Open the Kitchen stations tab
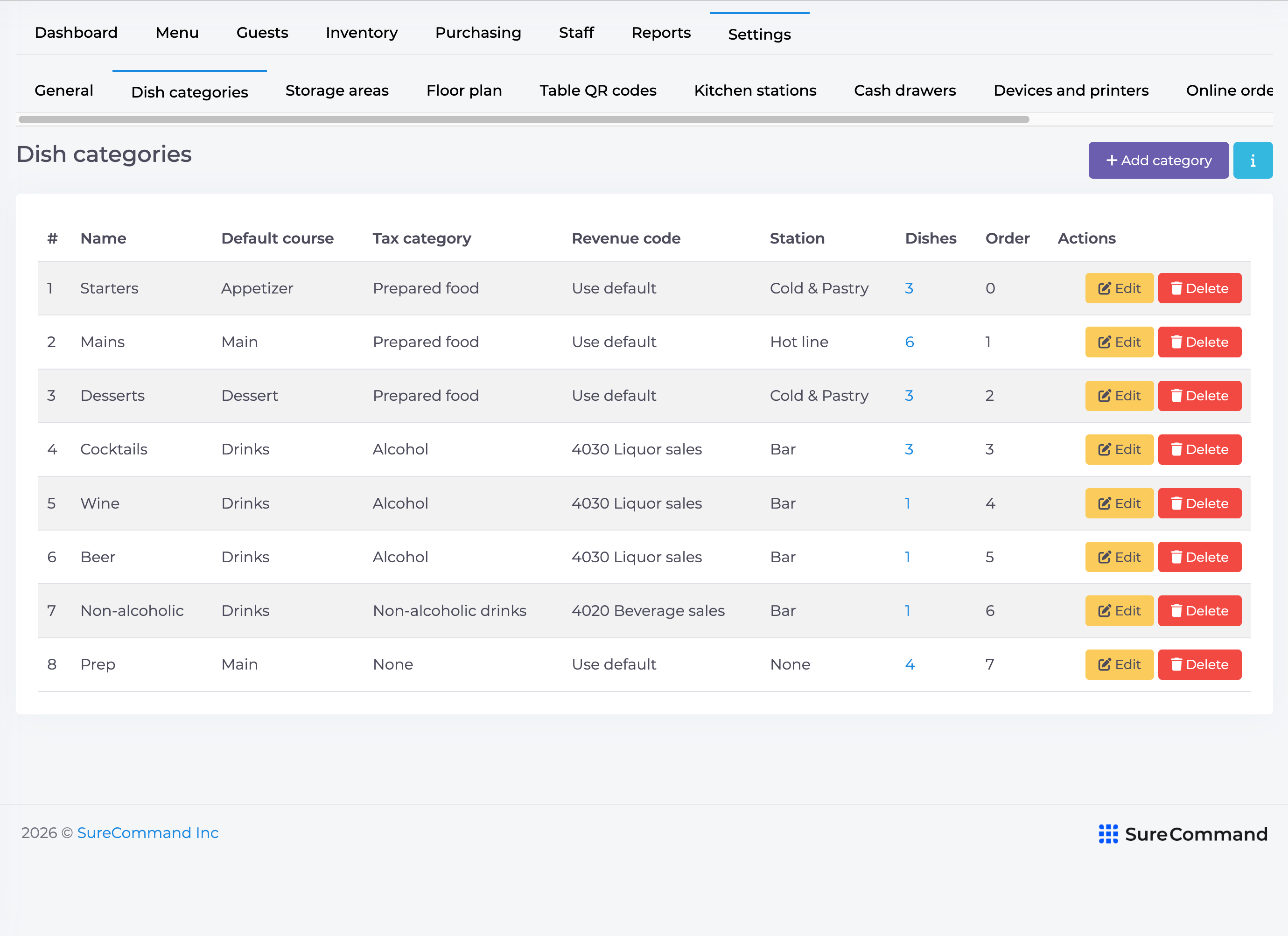The width and height of the screenshot is (1288, 936). [755, 91]
